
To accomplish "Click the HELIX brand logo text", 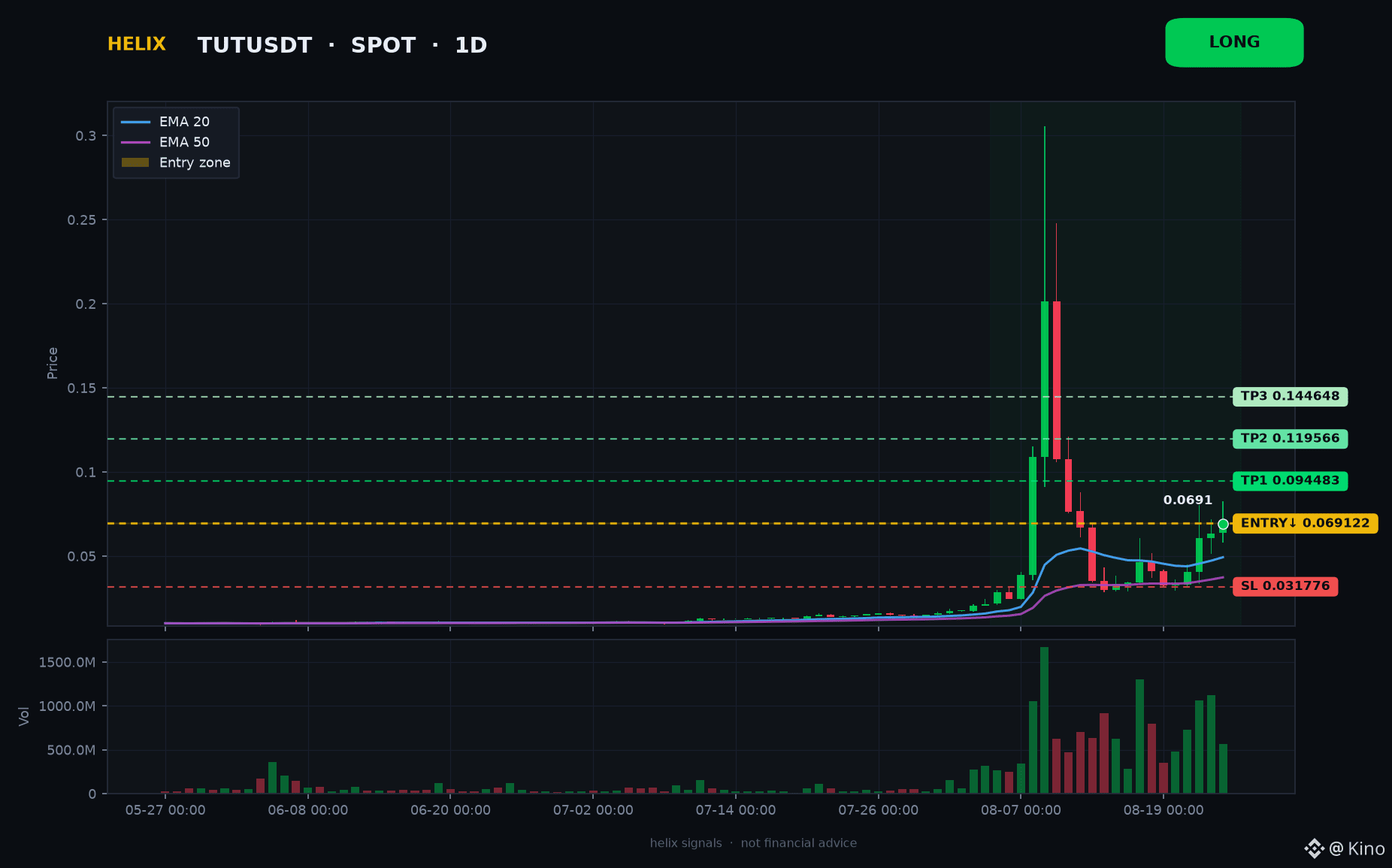I will 137,44.
